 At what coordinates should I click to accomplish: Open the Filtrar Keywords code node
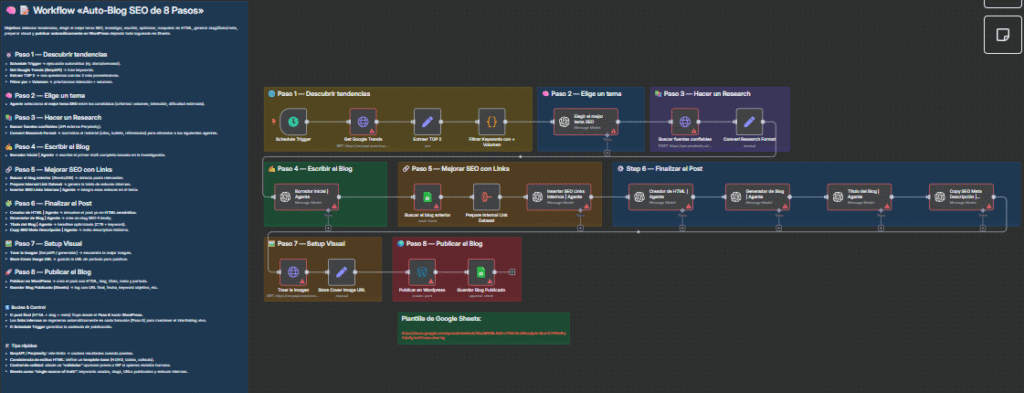click(492, 121)
